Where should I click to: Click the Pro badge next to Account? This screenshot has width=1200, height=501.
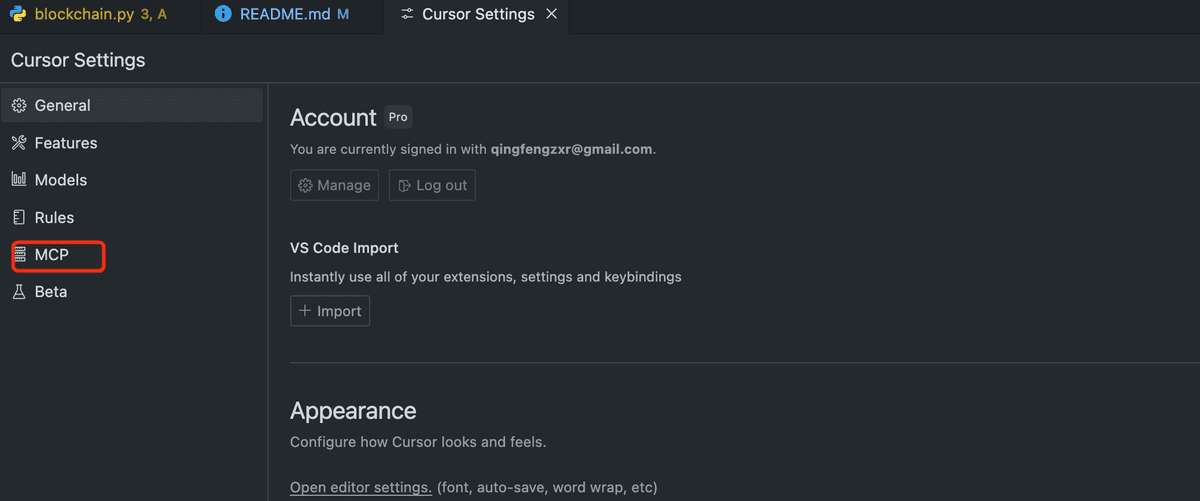point(398,117)
